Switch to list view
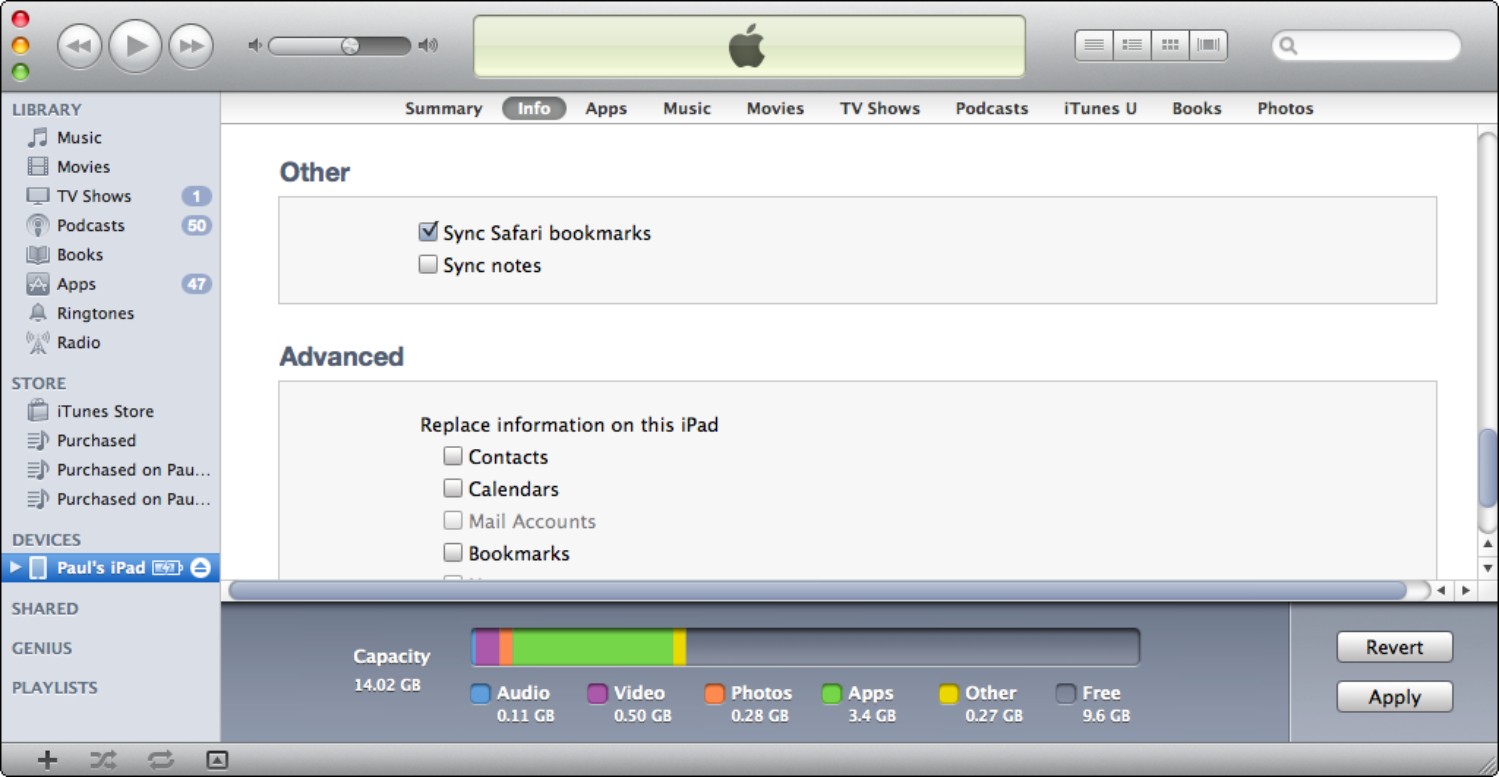The height and width of the screenshot is (777, 1499). pos(1094,45)
